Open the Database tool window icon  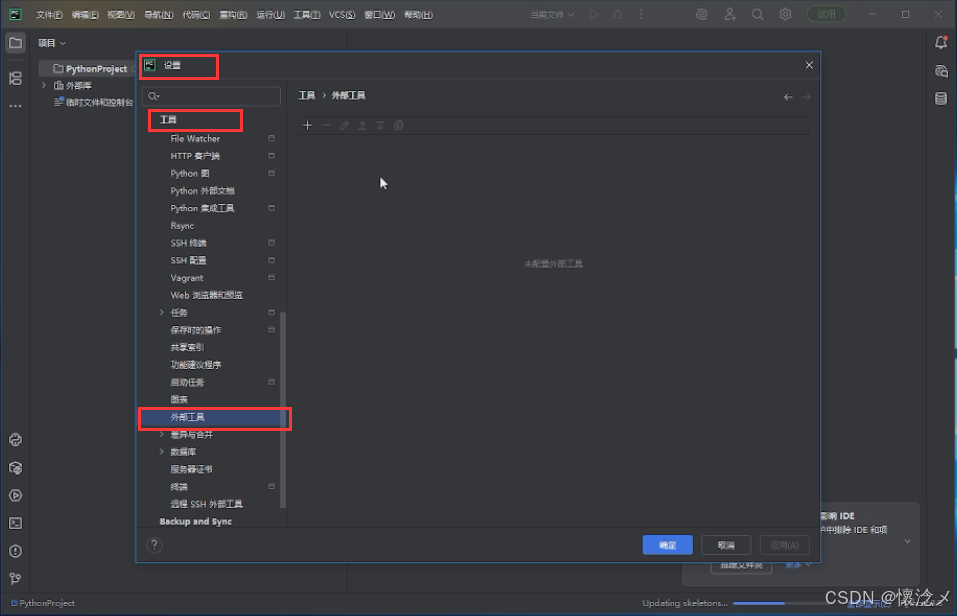[x=940, y=98]
